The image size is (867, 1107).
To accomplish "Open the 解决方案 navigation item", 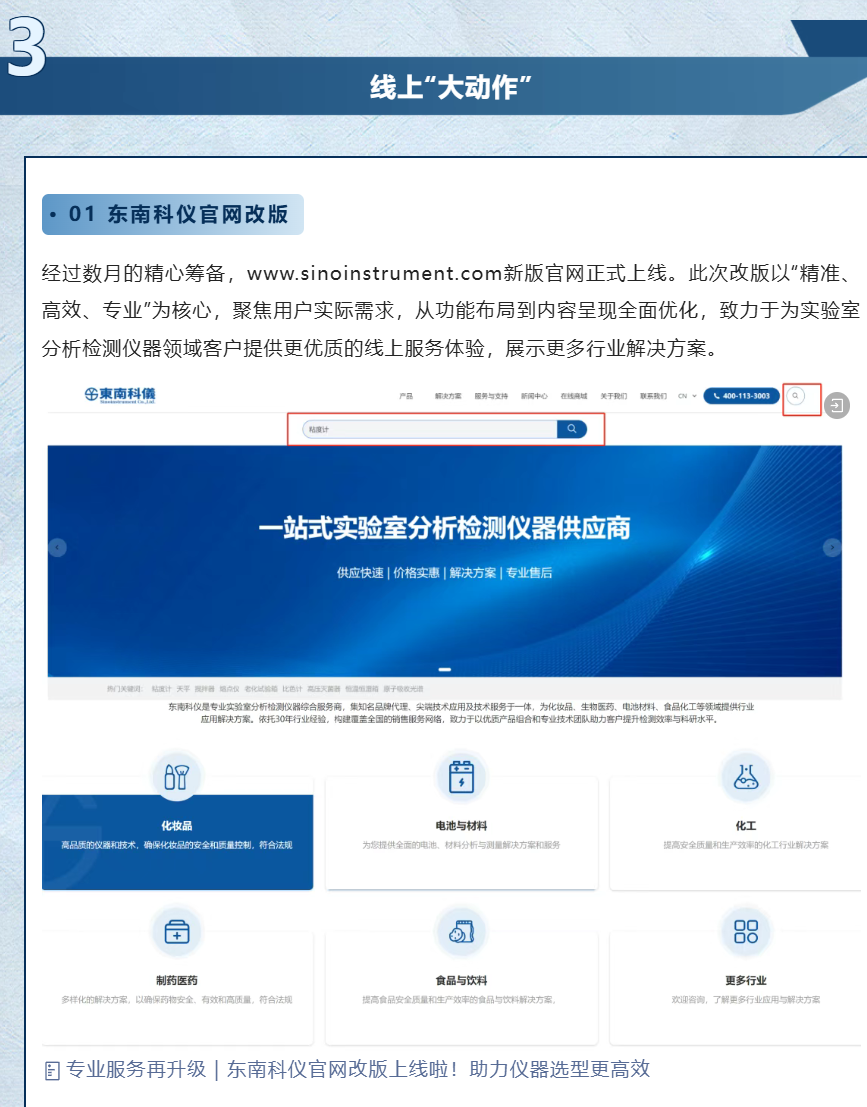I will coord(448,396).
